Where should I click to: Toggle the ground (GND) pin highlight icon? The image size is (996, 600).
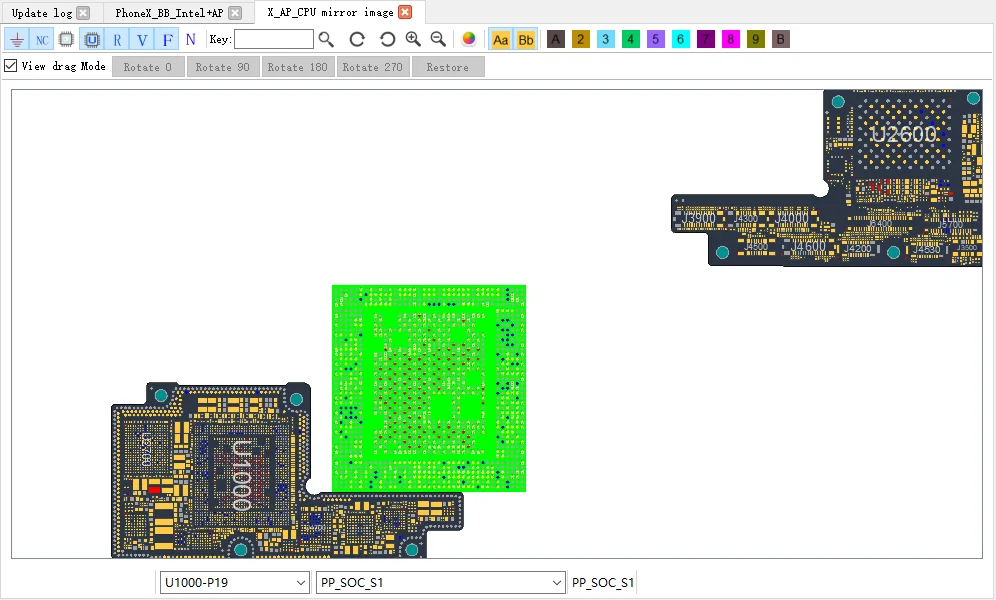tap(17, 40)
